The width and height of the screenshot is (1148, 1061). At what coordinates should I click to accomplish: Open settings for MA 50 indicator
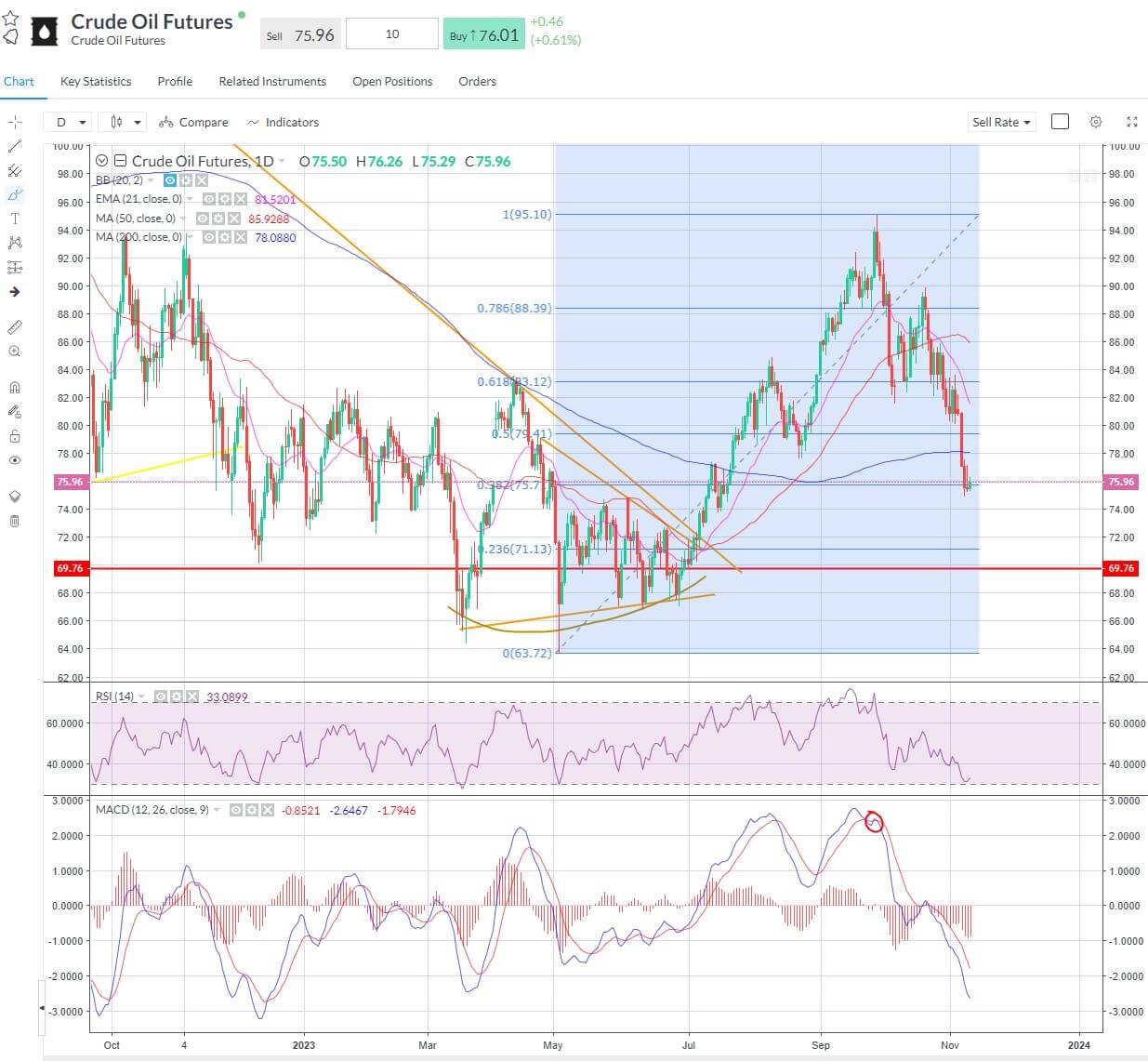click(218, 219)
